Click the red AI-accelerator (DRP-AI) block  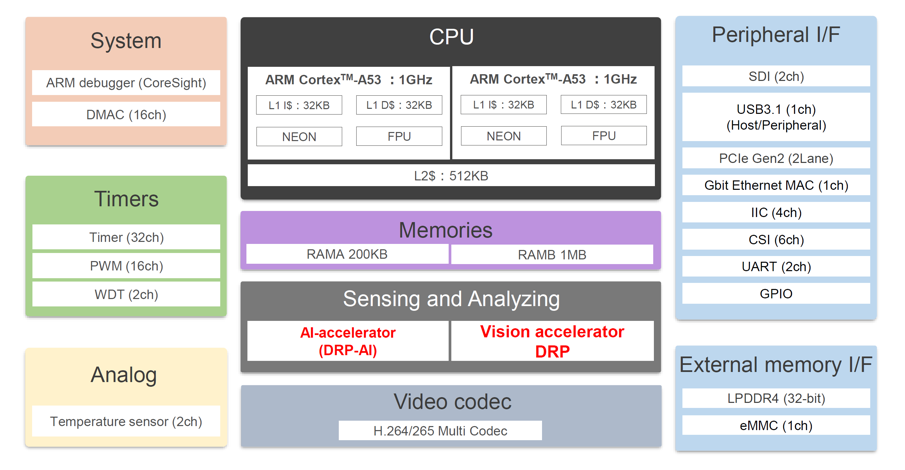tap(347, 341)
